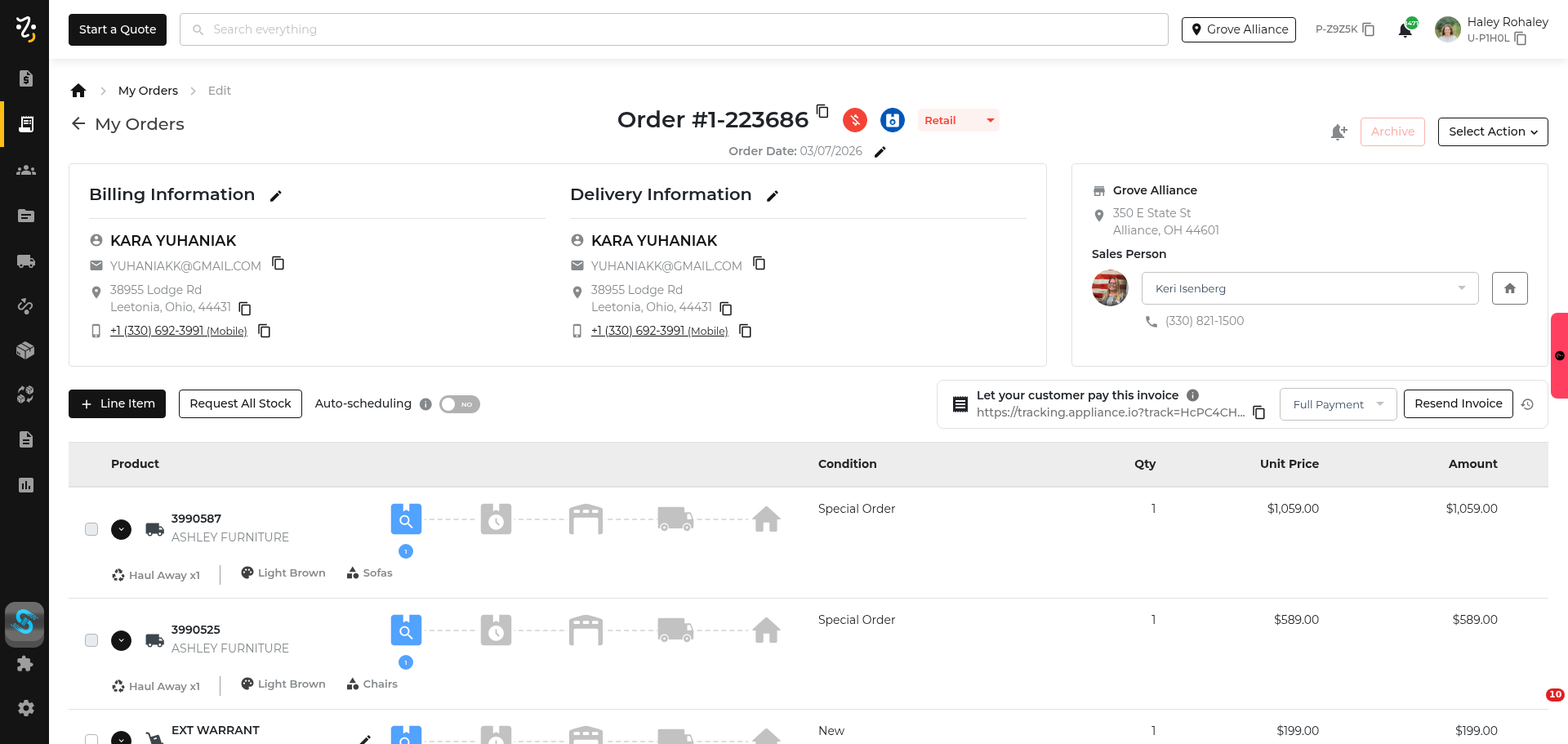
Task: Click Request All Stock button
Action: [x=240, y=403]
